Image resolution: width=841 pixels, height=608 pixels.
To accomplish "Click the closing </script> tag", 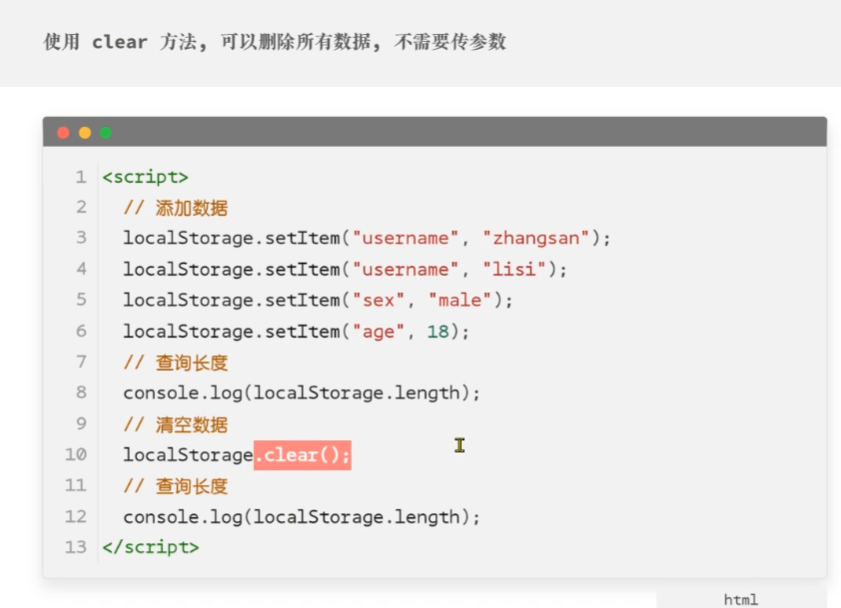I will 150,547.
